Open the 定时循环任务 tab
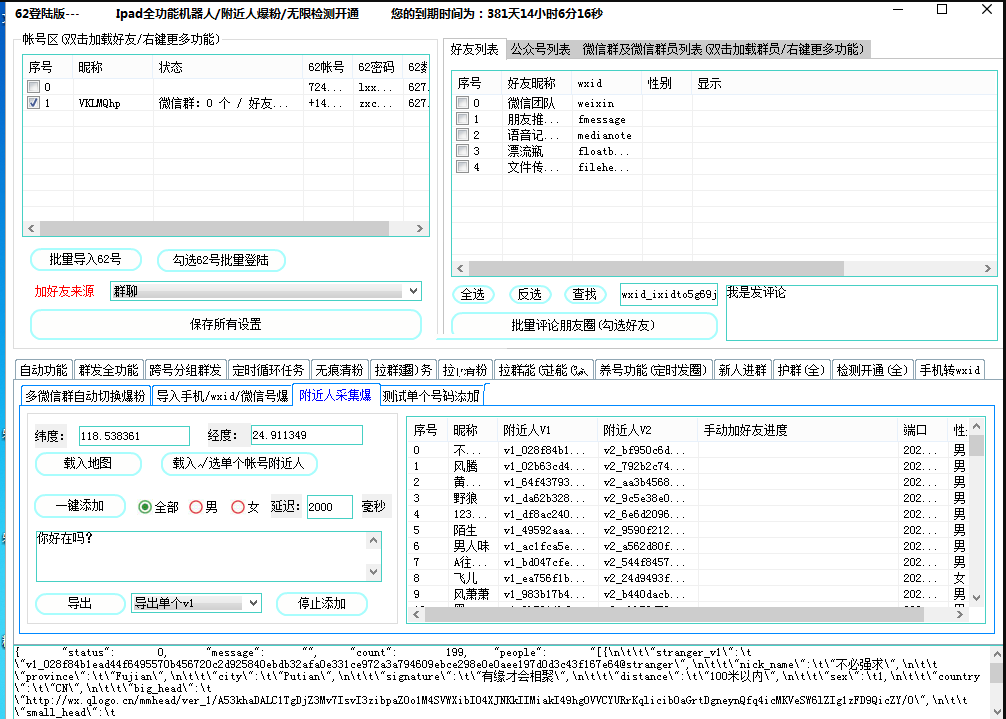Viewport: 1006px width, 719px height. pos(268,370)
